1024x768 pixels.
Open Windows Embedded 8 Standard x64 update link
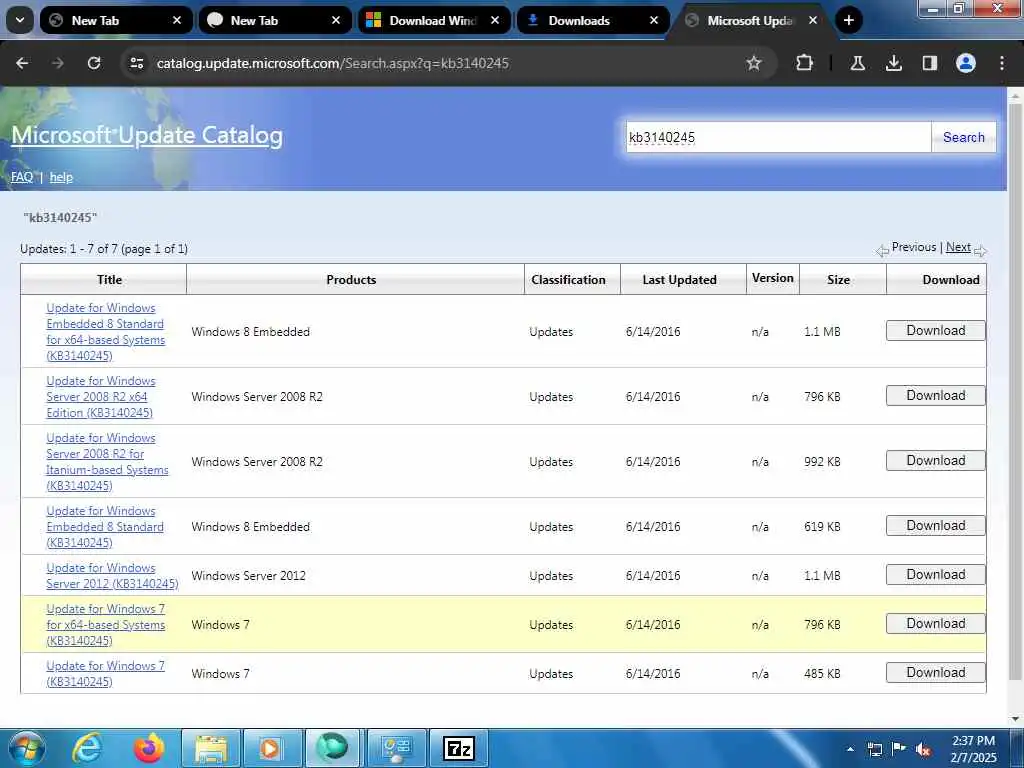coord(106,332)
